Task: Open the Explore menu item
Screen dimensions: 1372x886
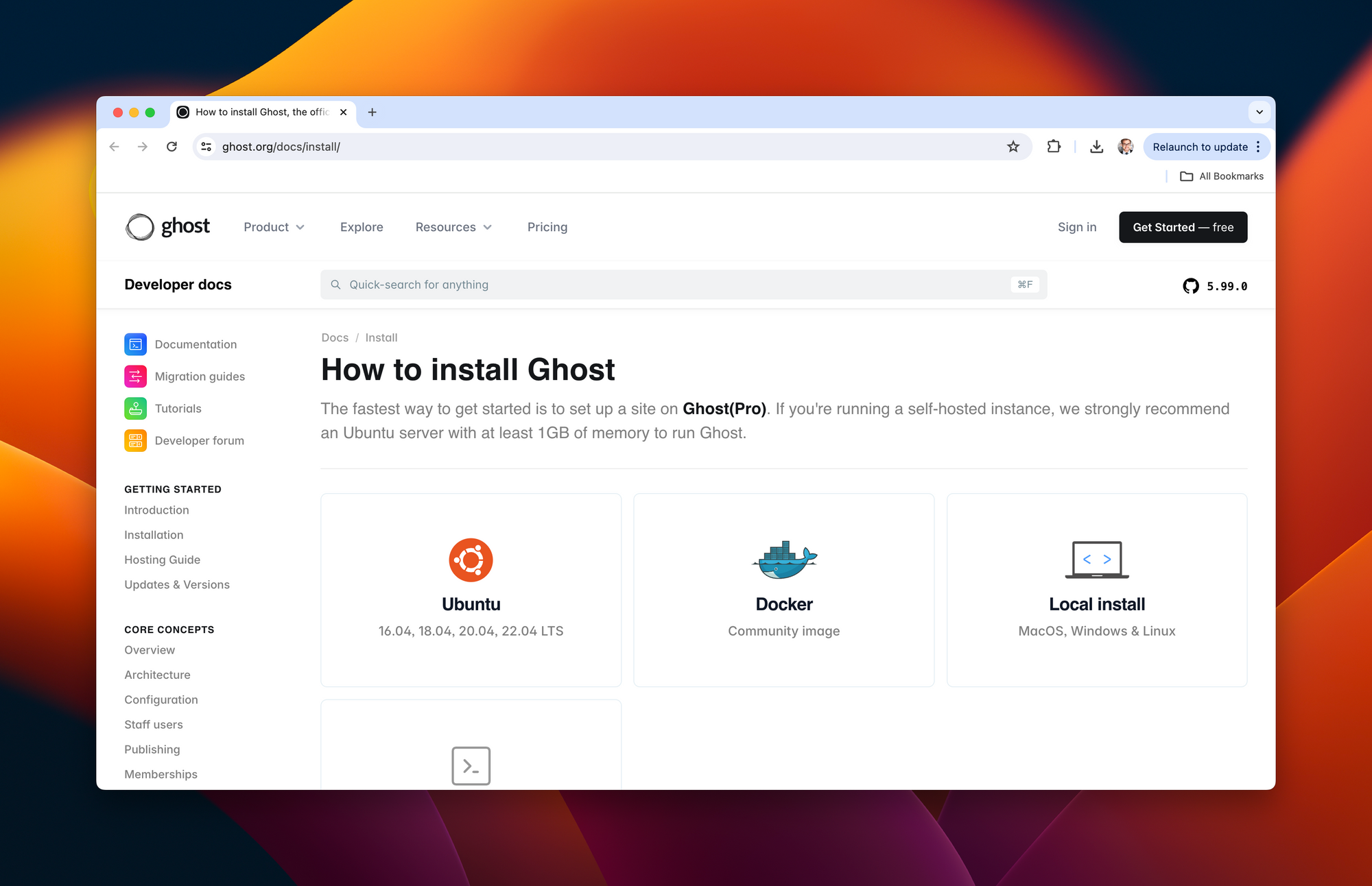Action: coord(362,227)
